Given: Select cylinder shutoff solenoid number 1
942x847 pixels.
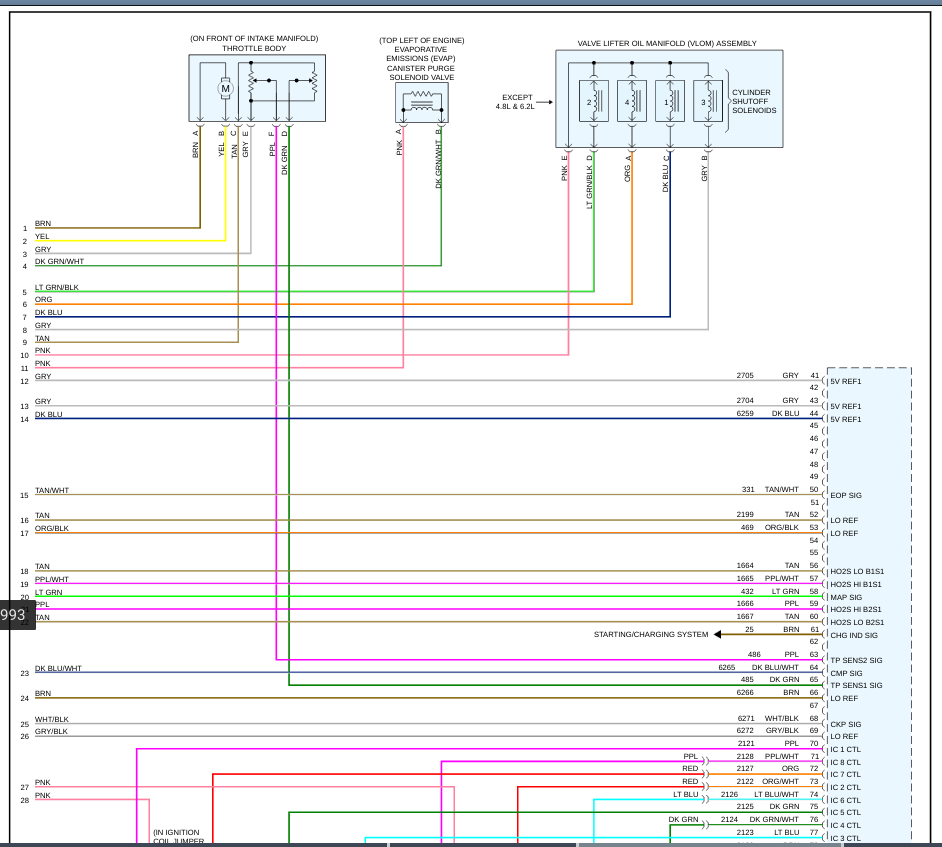Looking at the screenshot, I should (x=670, y=102).
